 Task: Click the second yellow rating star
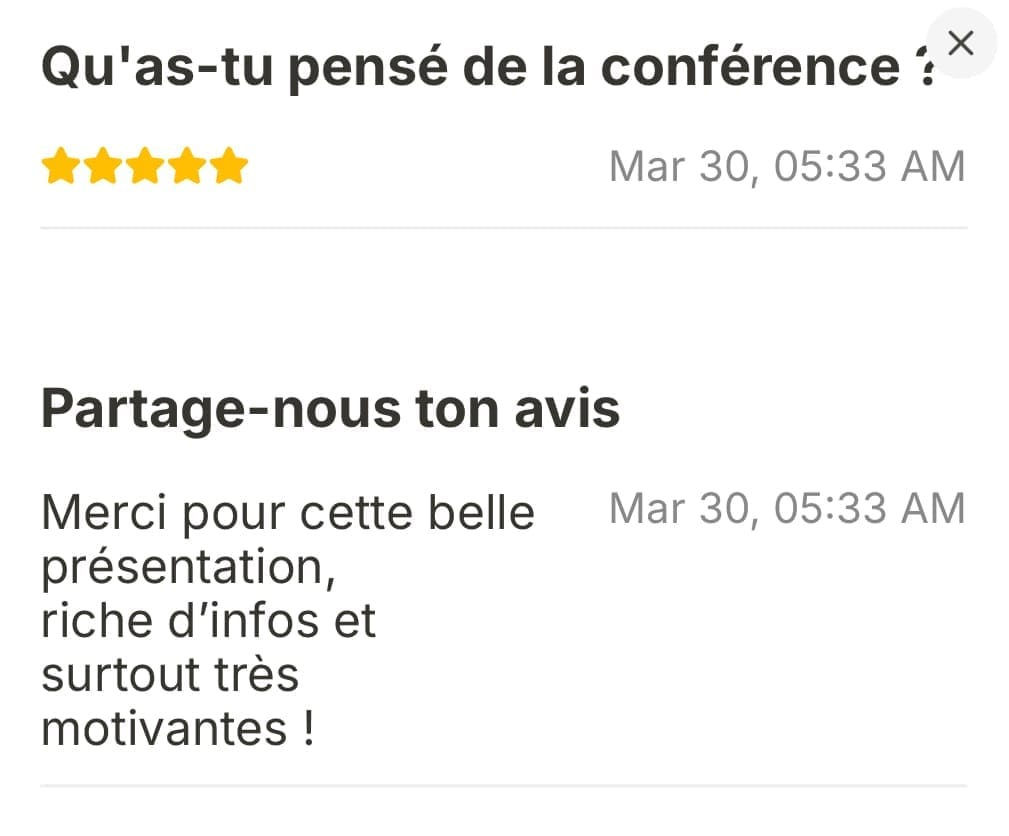[103, 167]
